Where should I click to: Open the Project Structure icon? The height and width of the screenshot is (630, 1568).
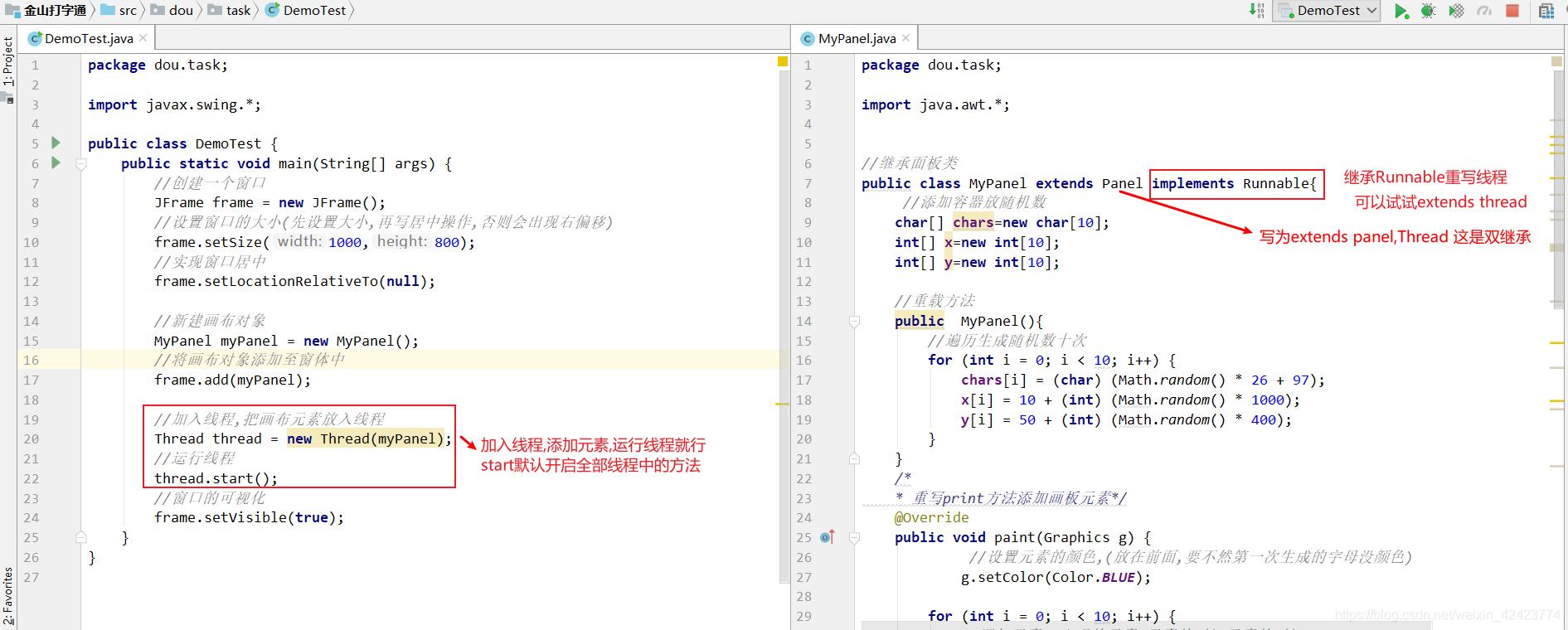click(x=1546, y=12)
